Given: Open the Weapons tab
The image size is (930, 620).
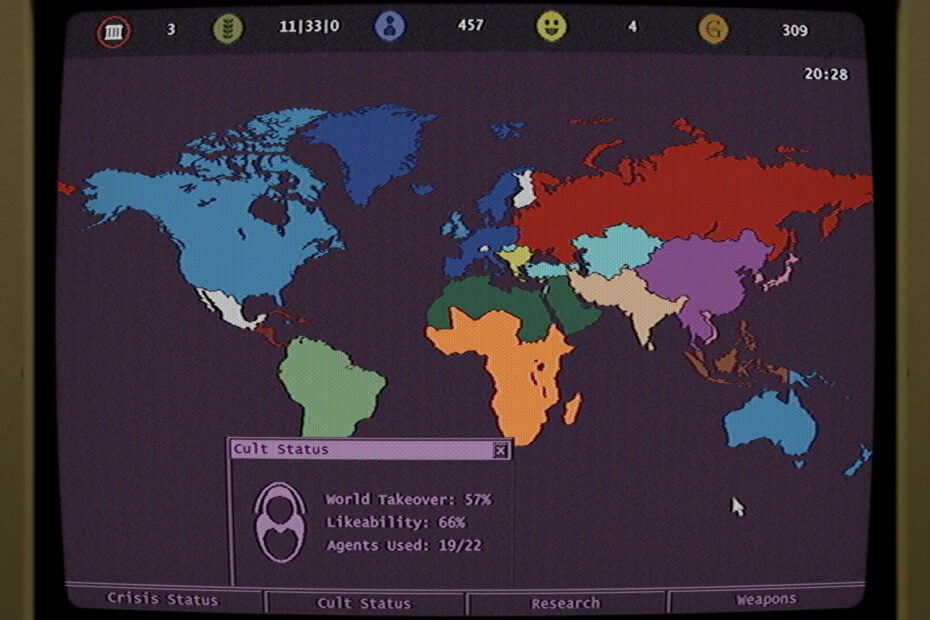Looking at the screenshot, I should click(x=767, y=600).
